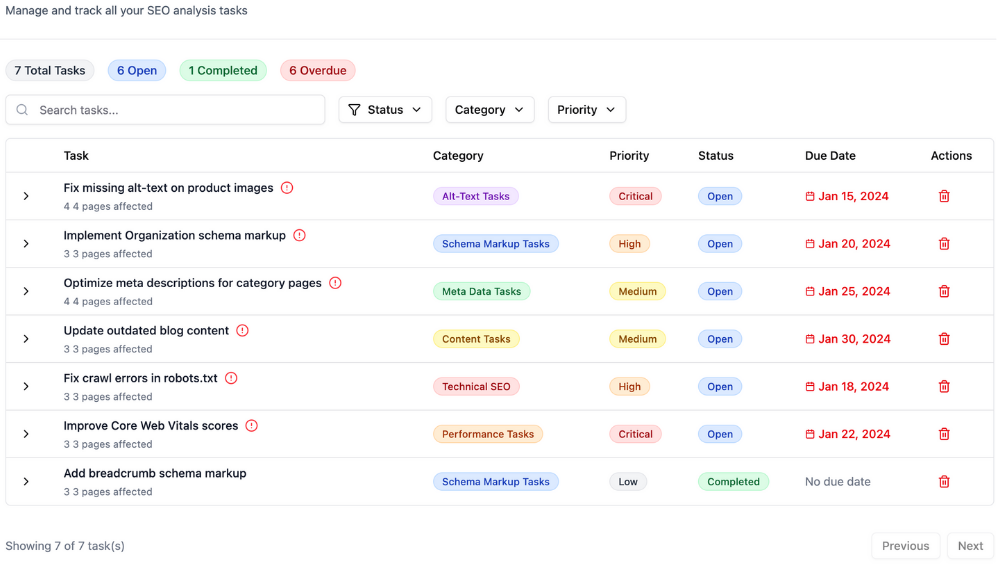Delete the 'Add breadcrumb schema markup' task
The width and height of the screenshot is (997, 569).
[944, 482]
